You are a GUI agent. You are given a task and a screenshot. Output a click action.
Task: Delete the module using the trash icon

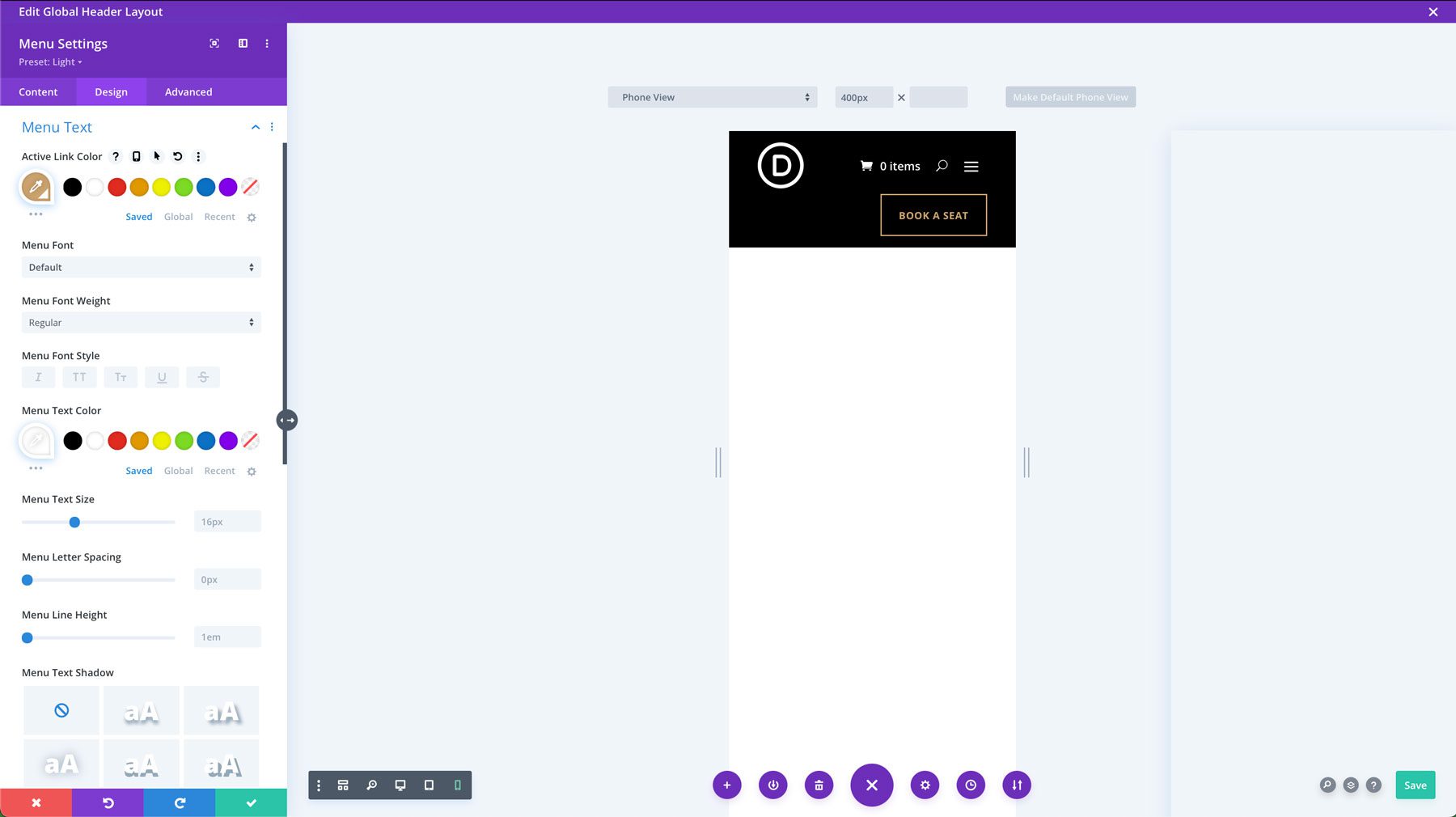(818, 785)
